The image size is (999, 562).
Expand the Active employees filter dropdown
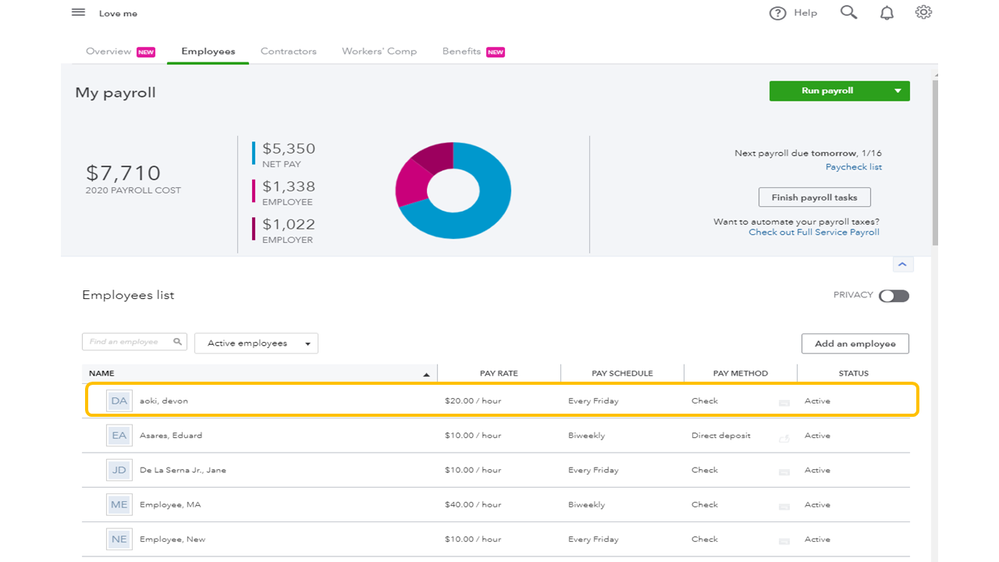coord(256,344)
